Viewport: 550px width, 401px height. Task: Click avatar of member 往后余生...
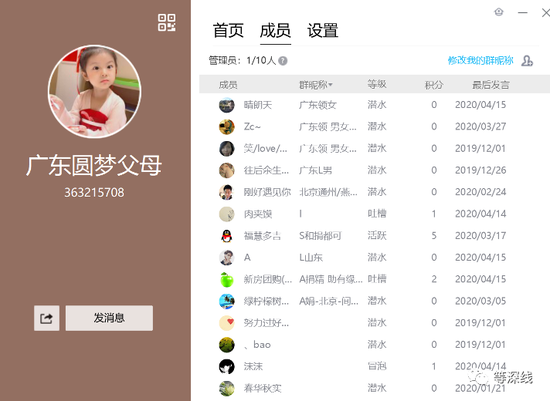(227, 171)
